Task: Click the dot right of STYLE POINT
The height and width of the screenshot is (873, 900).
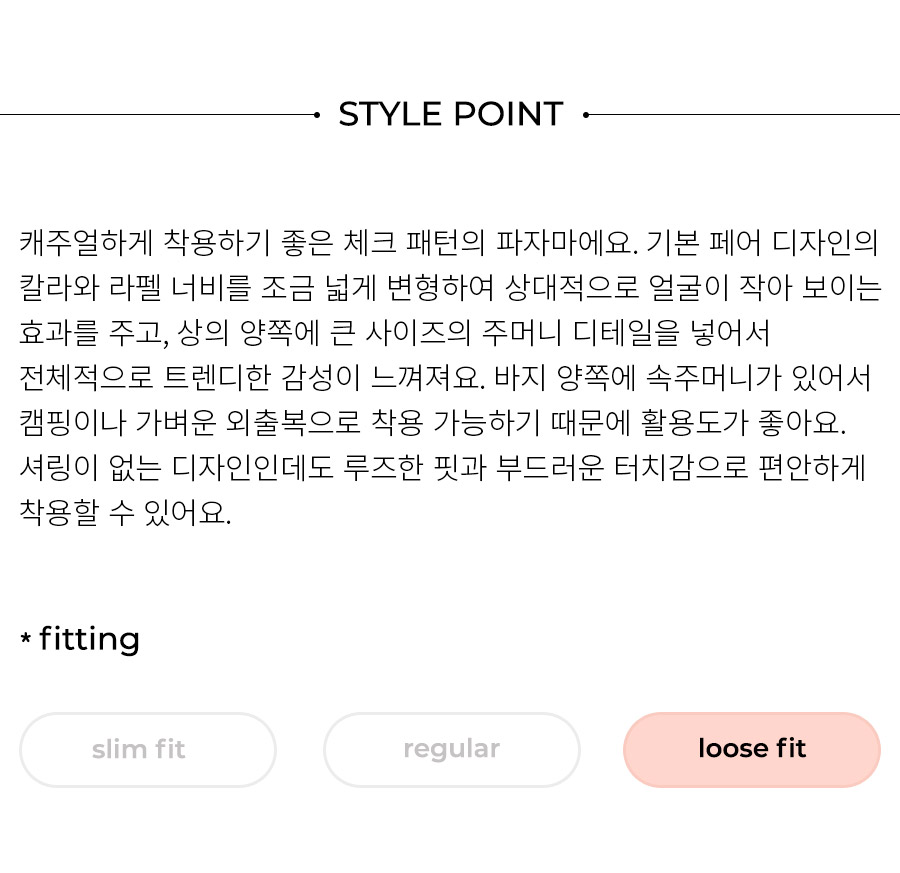Action: pos(586,115)
